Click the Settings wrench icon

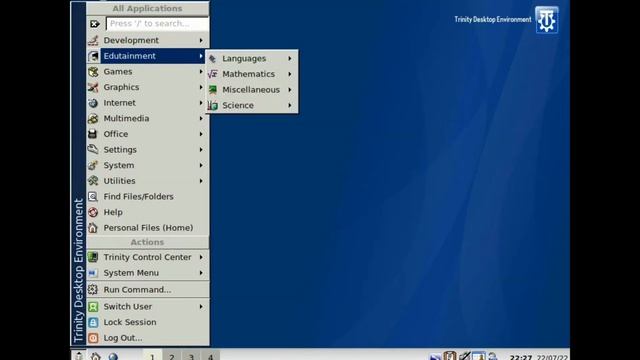(x=93, y=150)
